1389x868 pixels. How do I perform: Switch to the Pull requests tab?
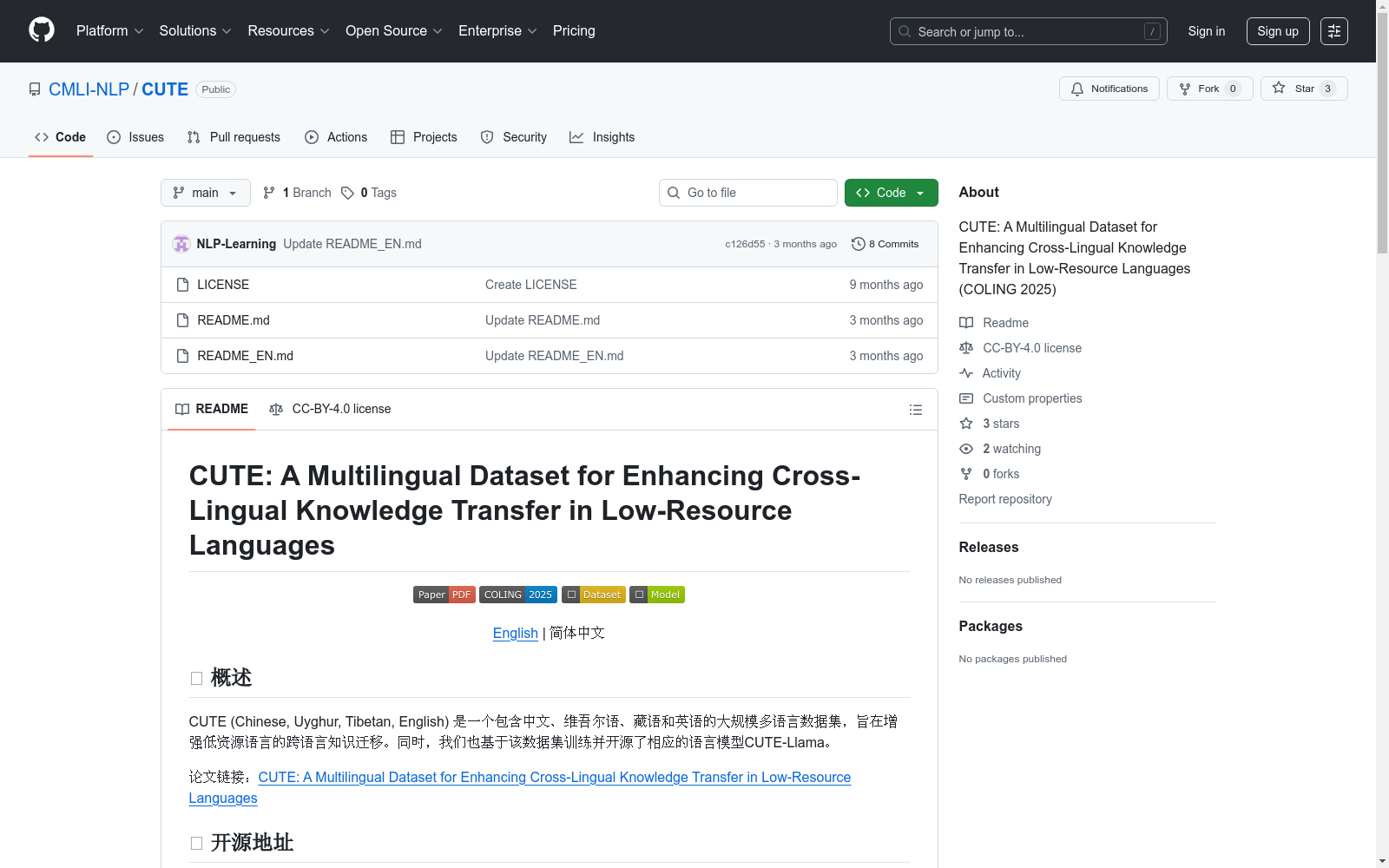[234, 137]
